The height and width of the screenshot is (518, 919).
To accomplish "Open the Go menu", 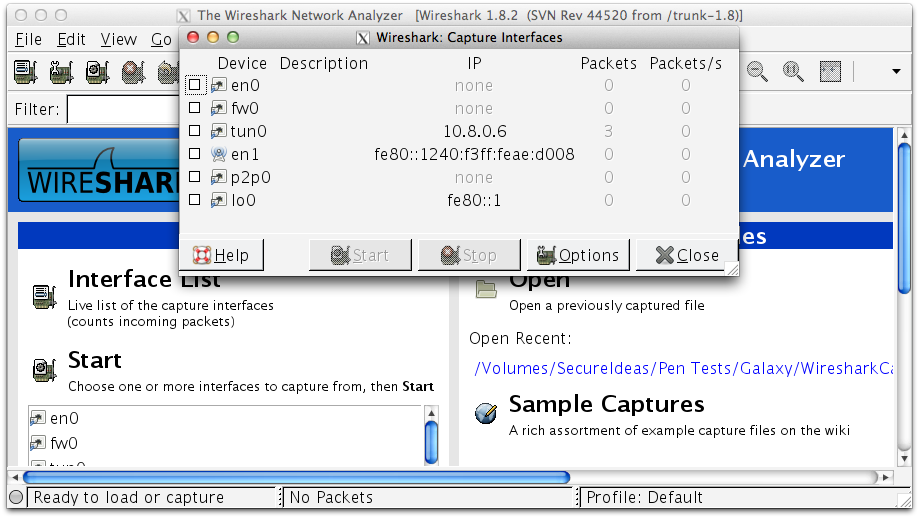I will point(161,39).
